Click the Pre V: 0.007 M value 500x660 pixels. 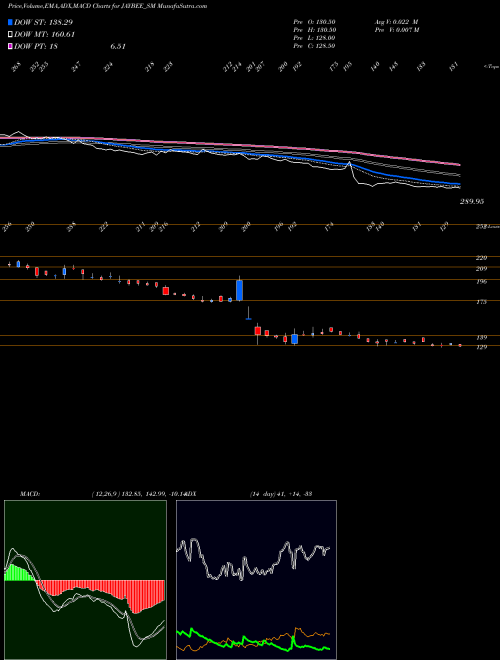396,30
